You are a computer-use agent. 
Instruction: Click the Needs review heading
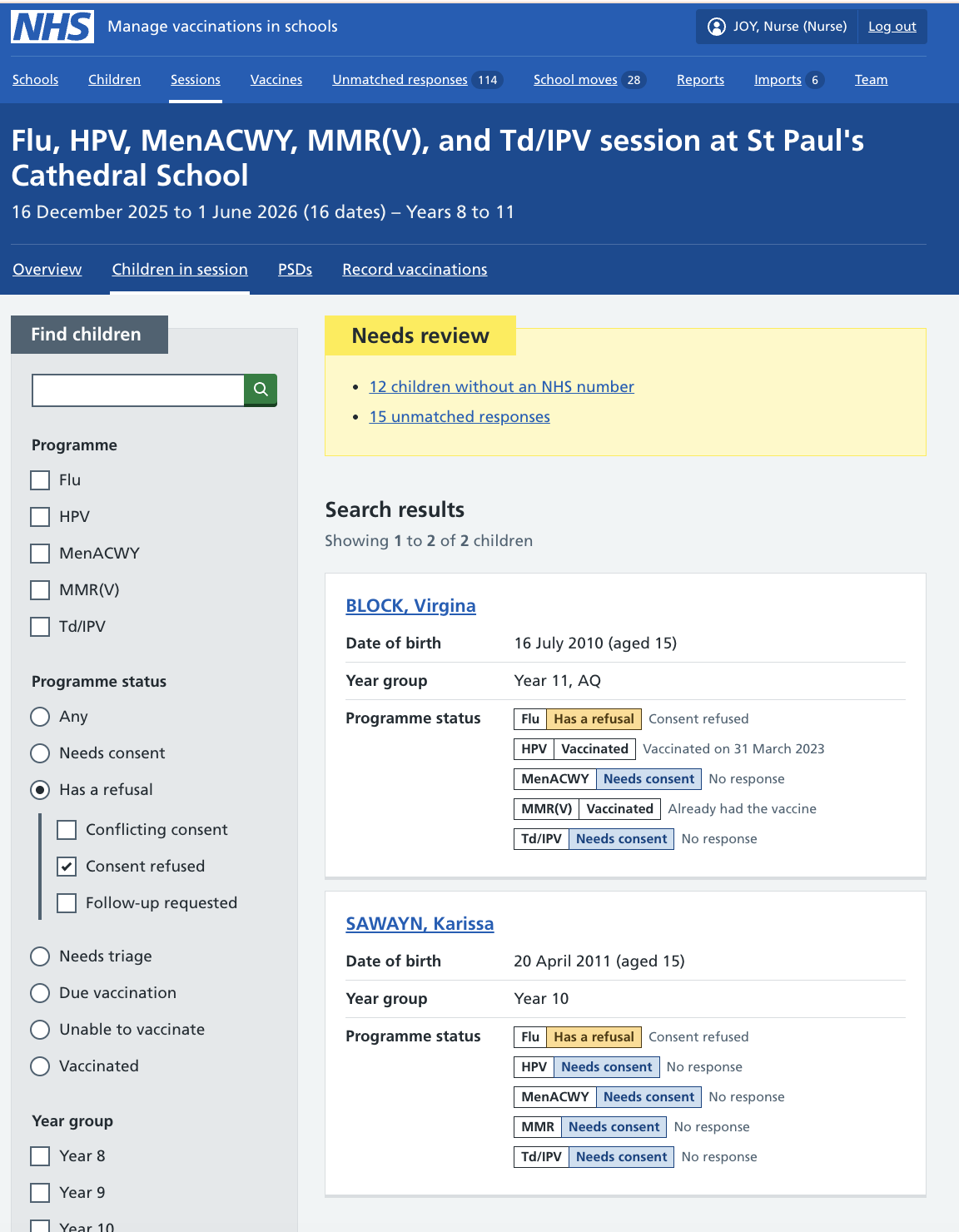click(x=420, y=335)
